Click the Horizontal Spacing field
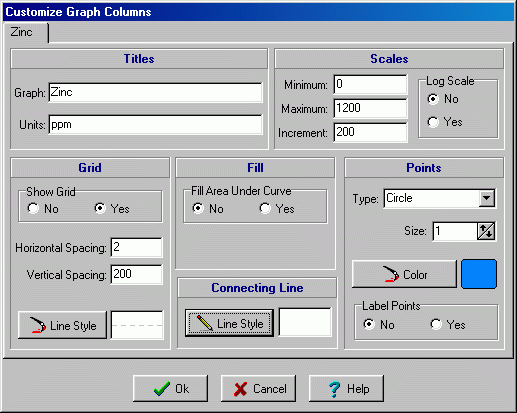Image resolution: width=517 pixels, height=413 pixels. pos(136,247)
